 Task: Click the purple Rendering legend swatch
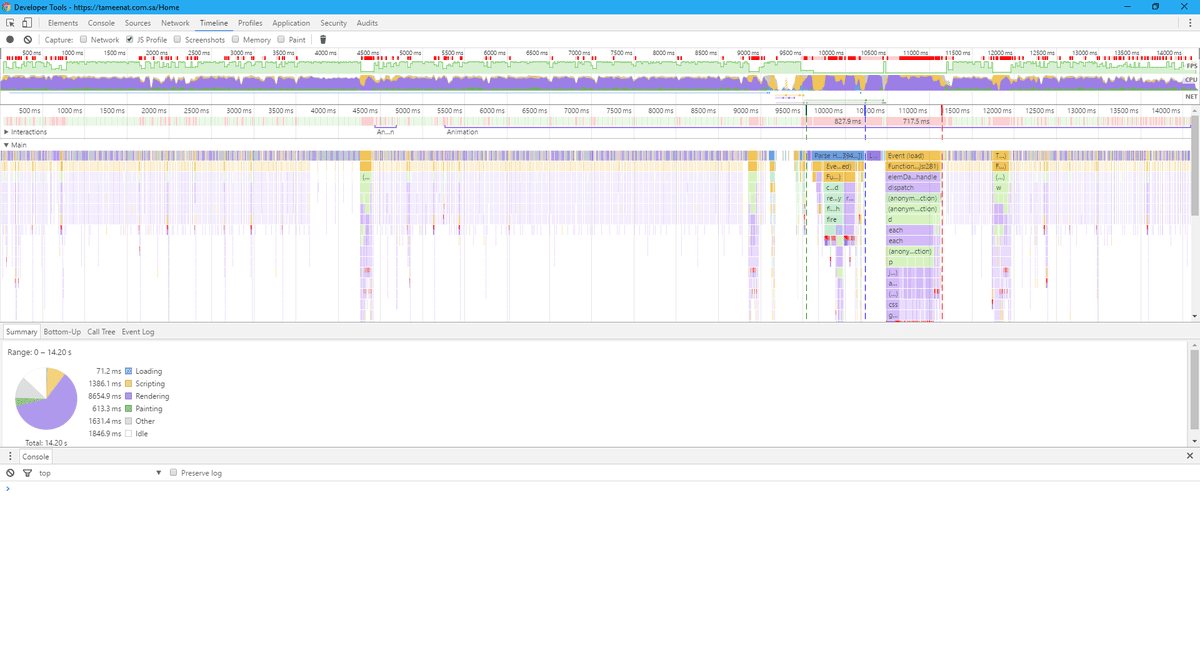(x=128, y=396)
